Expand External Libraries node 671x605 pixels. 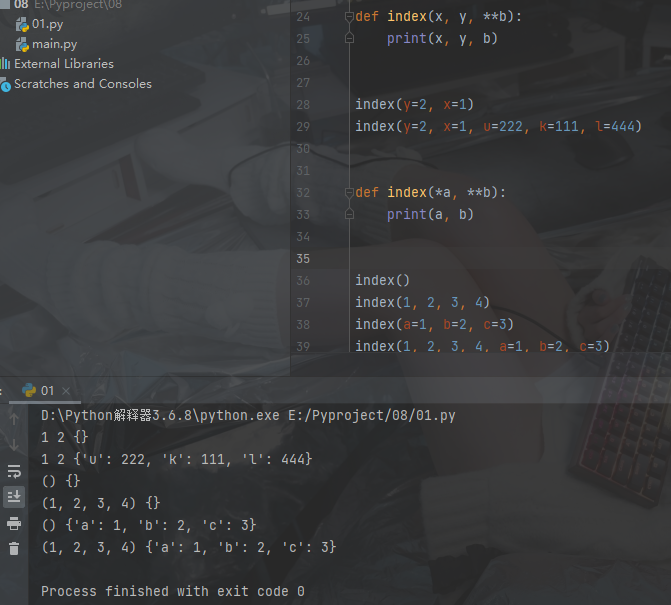point(64,64)
